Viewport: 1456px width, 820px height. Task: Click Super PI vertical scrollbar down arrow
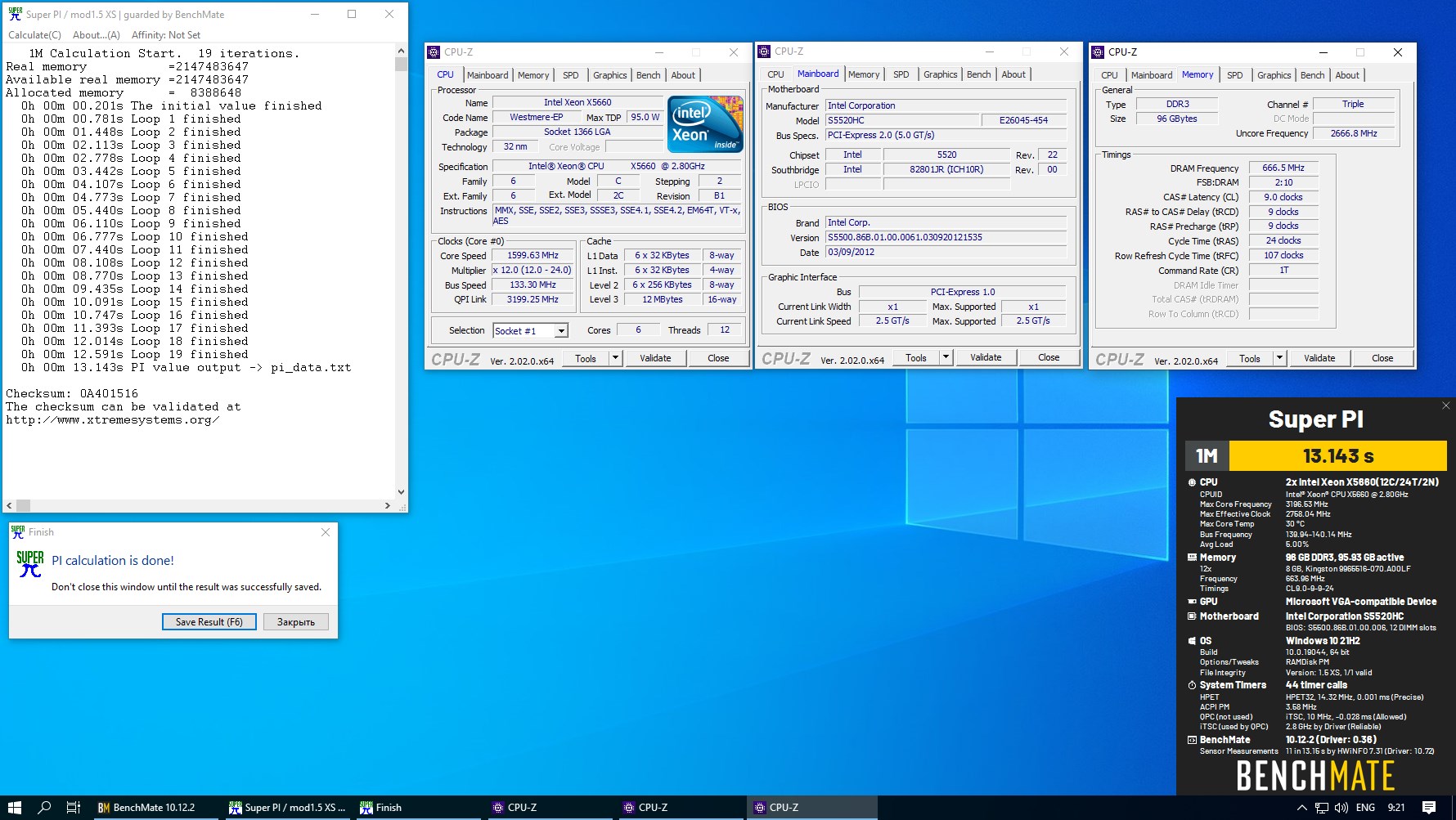(401, 491)
